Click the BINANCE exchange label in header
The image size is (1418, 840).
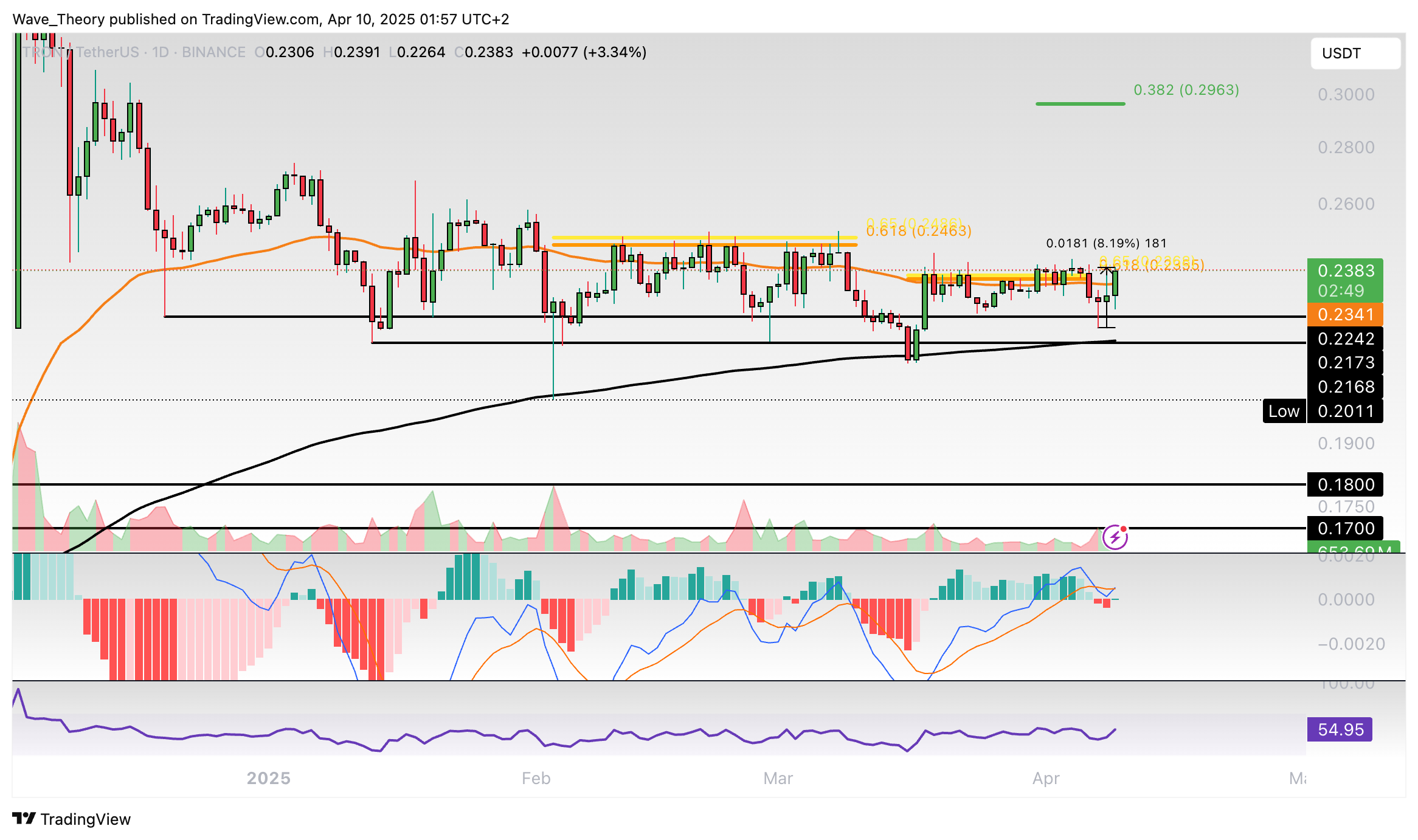[213, 52]
